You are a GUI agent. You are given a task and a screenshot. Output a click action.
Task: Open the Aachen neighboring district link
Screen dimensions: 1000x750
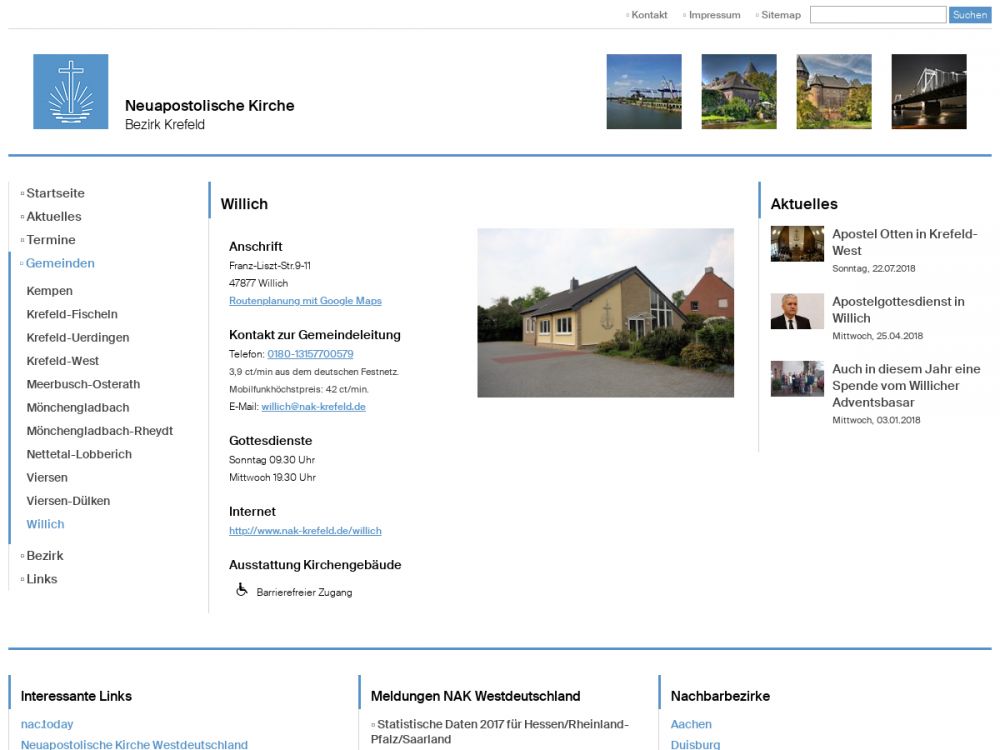coord(691,724)
